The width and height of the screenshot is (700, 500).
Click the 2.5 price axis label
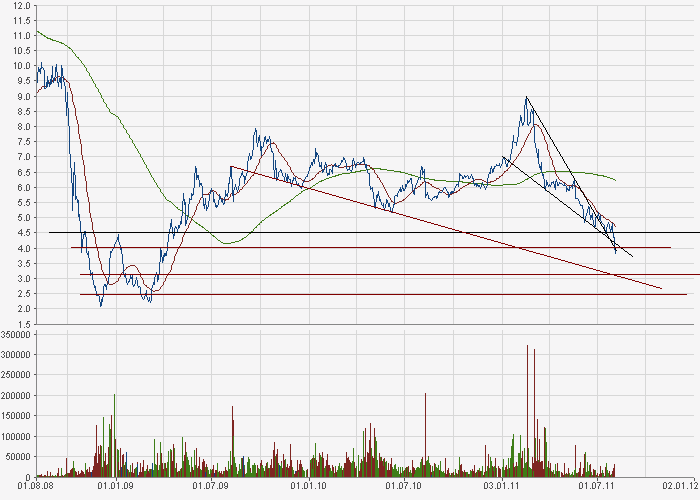point(23,294)
